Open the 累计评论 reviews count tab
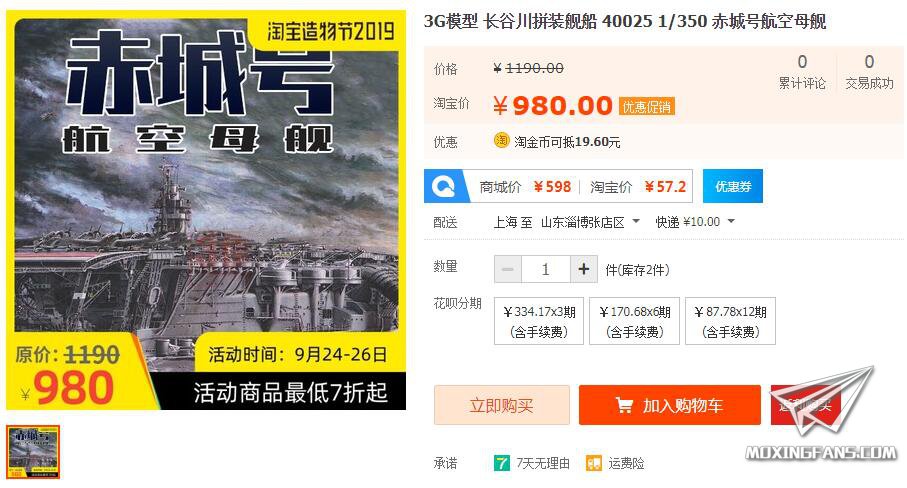Screen dimensions: 907x488 [x=802, y=72]
